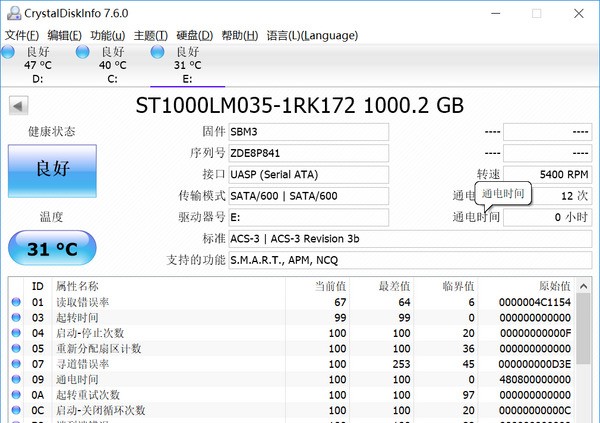Click the blue status orb for drive D:
The width and height of the screenshot is (600, 423).
coord(8,52)
